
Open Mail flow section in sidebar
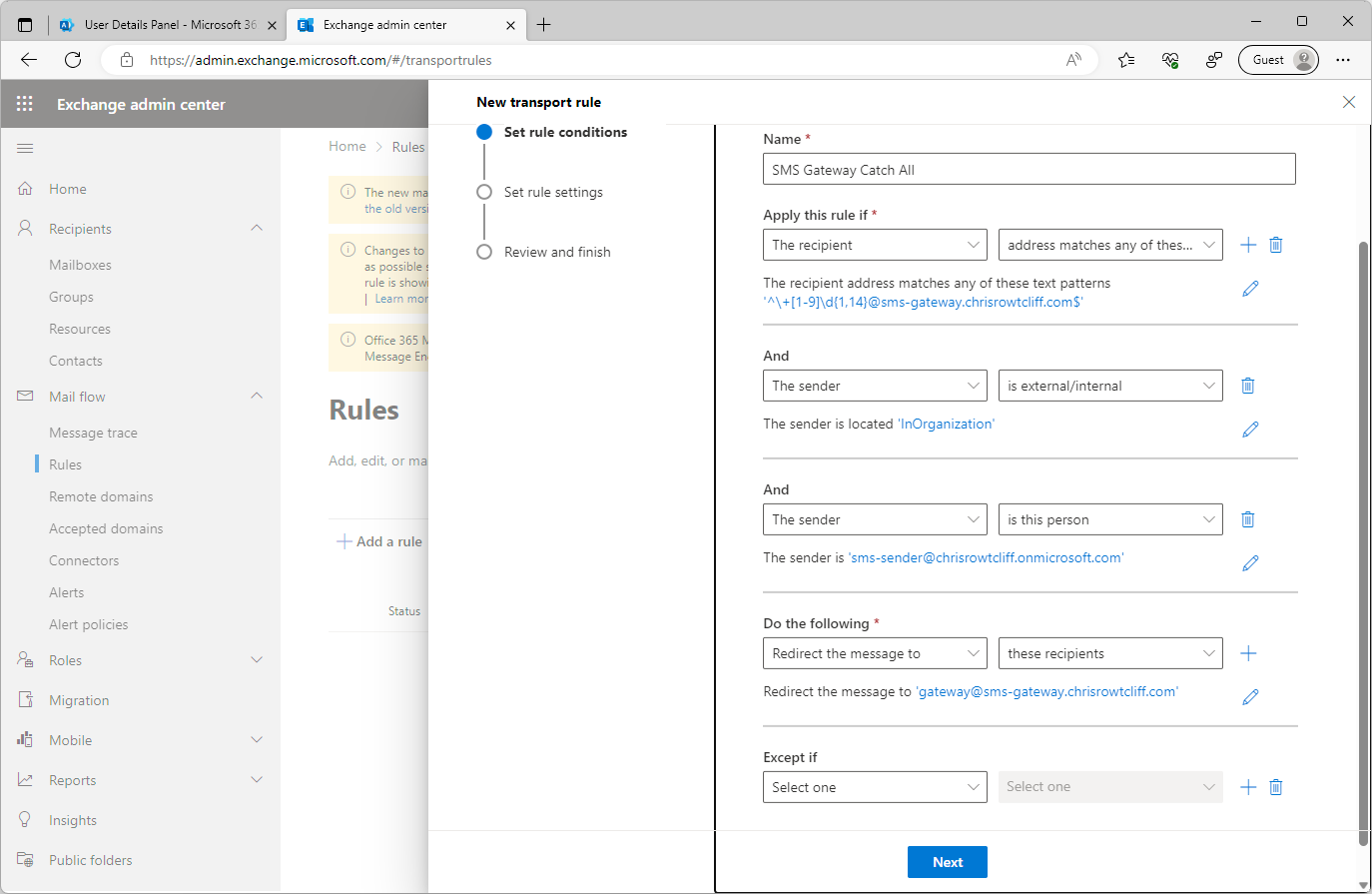[79, 396]
